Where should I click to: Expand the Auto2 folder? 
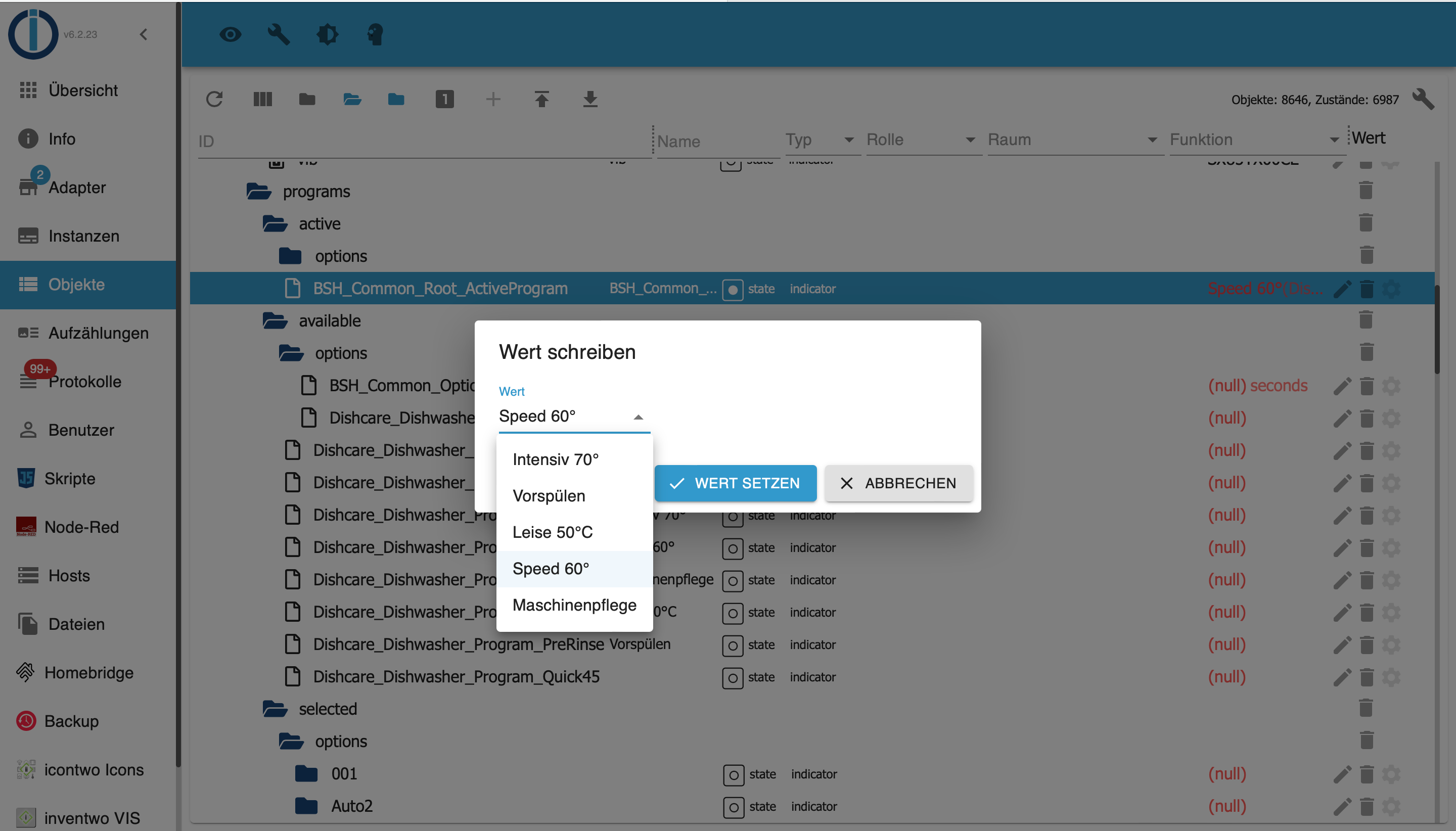tap(306, 806)
